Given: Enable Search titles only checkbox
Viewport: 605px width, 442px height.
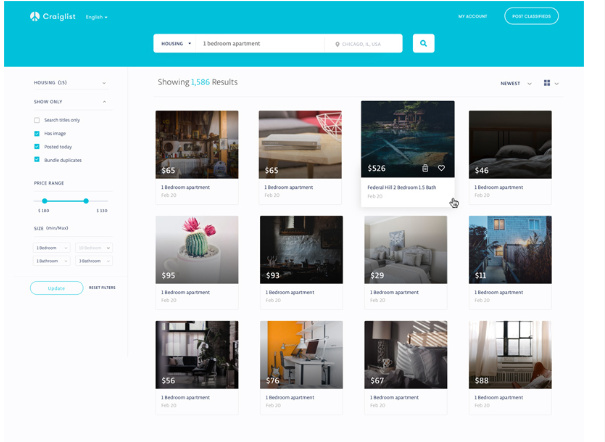Looking at the screenshot, I should (x=37, y=120).
